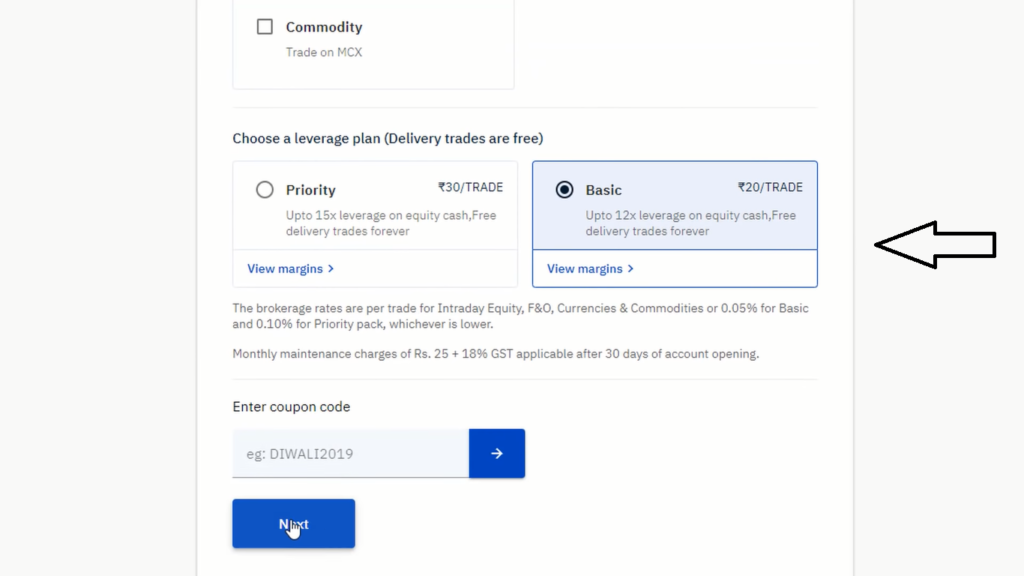Screen dimensions: 1024x576
Task: Focus the coupon code input field
Action: pos(351,453)
